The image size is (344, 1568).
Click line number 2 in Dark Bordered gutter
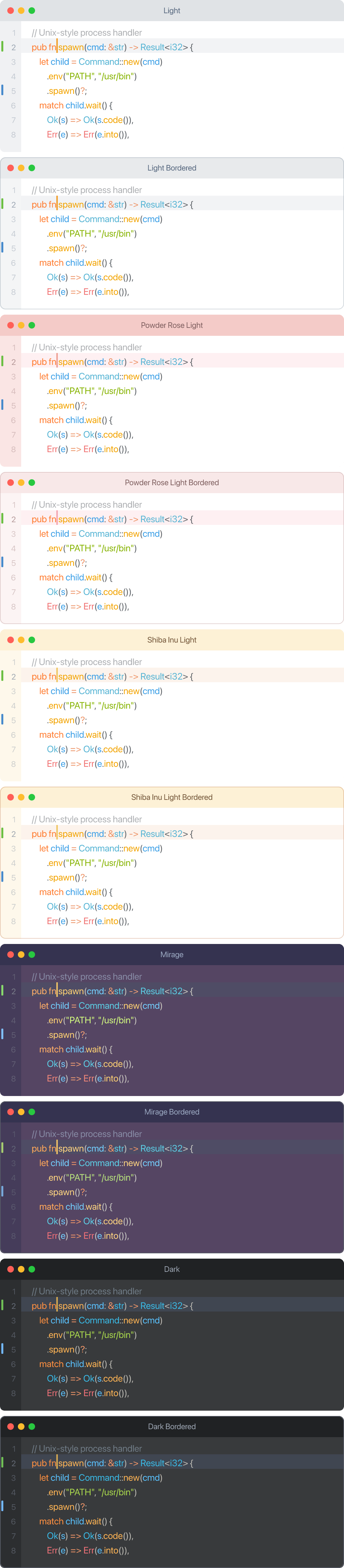13,1463
